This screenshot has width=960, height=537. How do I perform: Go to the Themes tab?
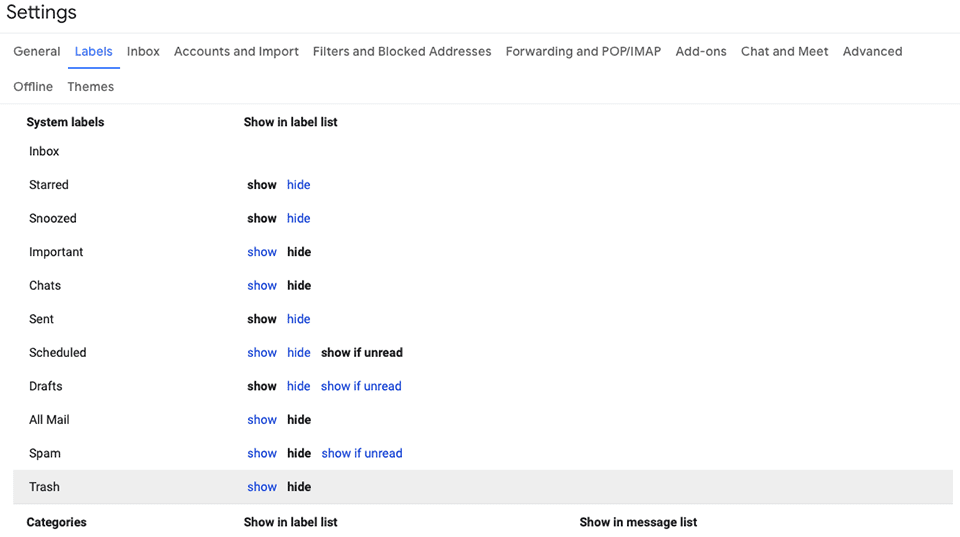tap(91, 87)
